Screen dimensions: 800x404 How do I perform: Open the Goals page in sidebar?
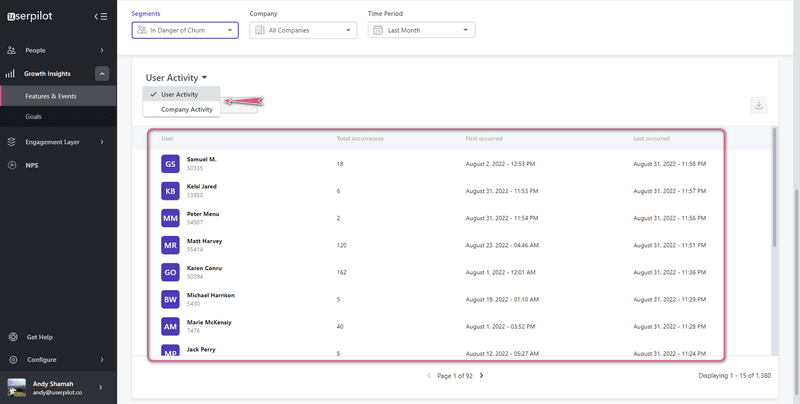34,117
